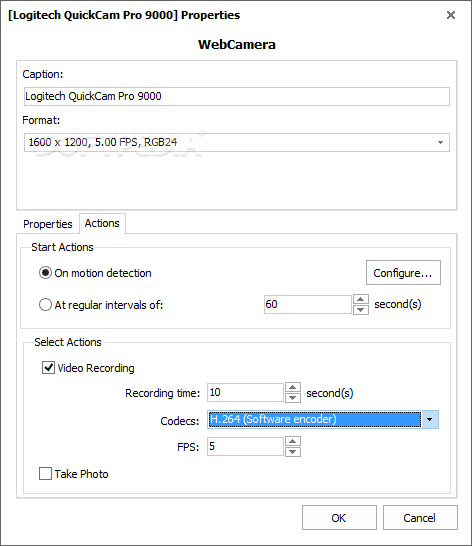Increase Recording time with up arrow
The image size is (472, 546).
click(293, 388)
